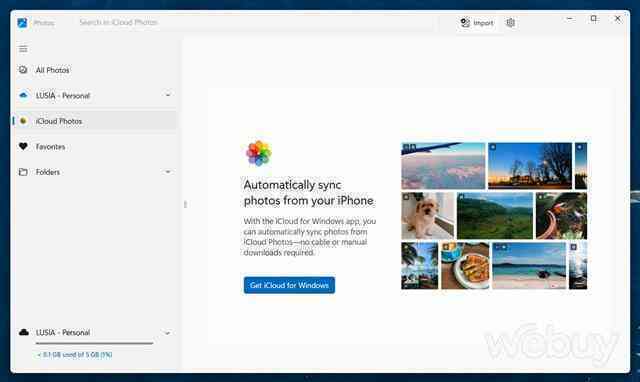Click the palm trees thumbnail
Image resolution: width=640 pixels, height=382 pixels.
(x=420, y=266)
